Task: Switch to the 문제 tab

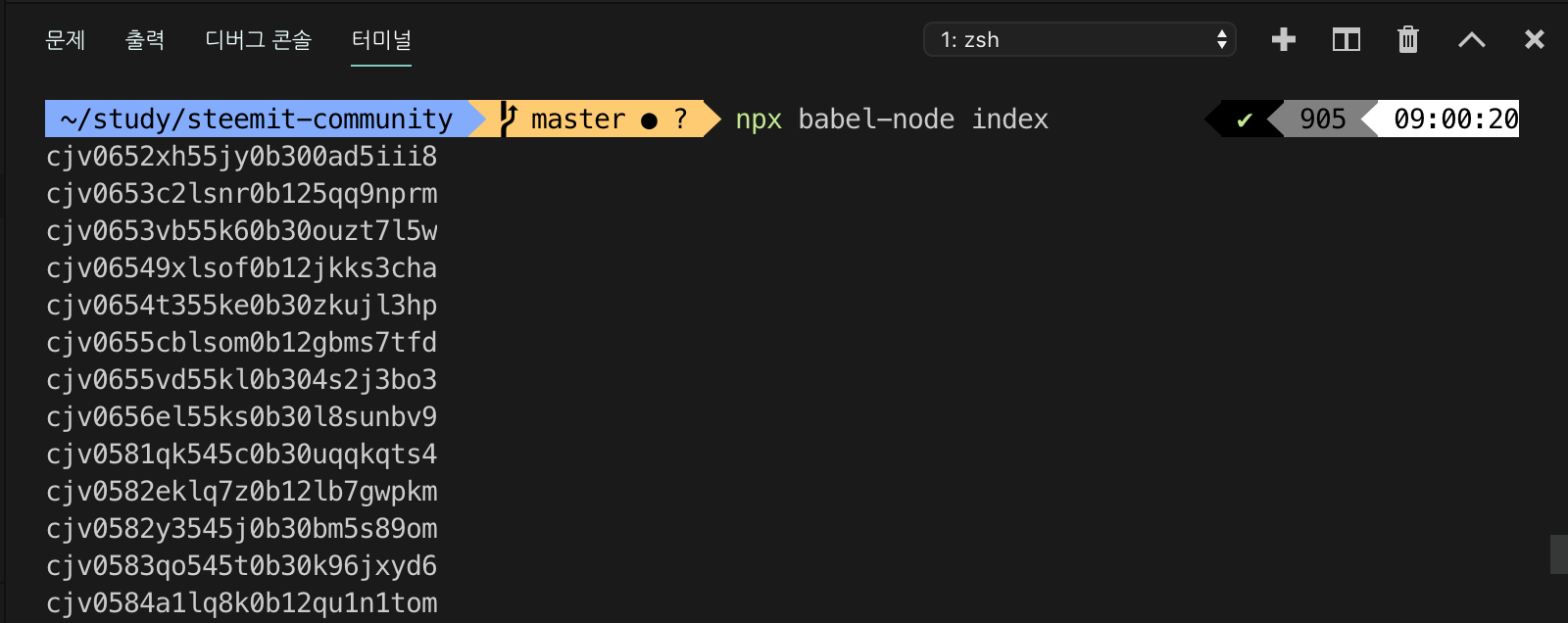Action: pyautogui.click(x=66, y=40)
